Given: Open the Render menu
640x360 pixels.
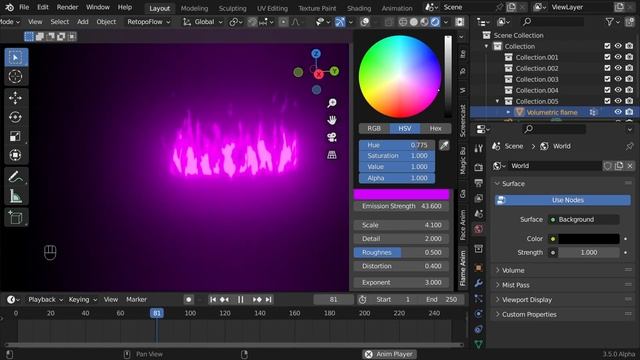Looking at the screenshot, I should point(67,7).
